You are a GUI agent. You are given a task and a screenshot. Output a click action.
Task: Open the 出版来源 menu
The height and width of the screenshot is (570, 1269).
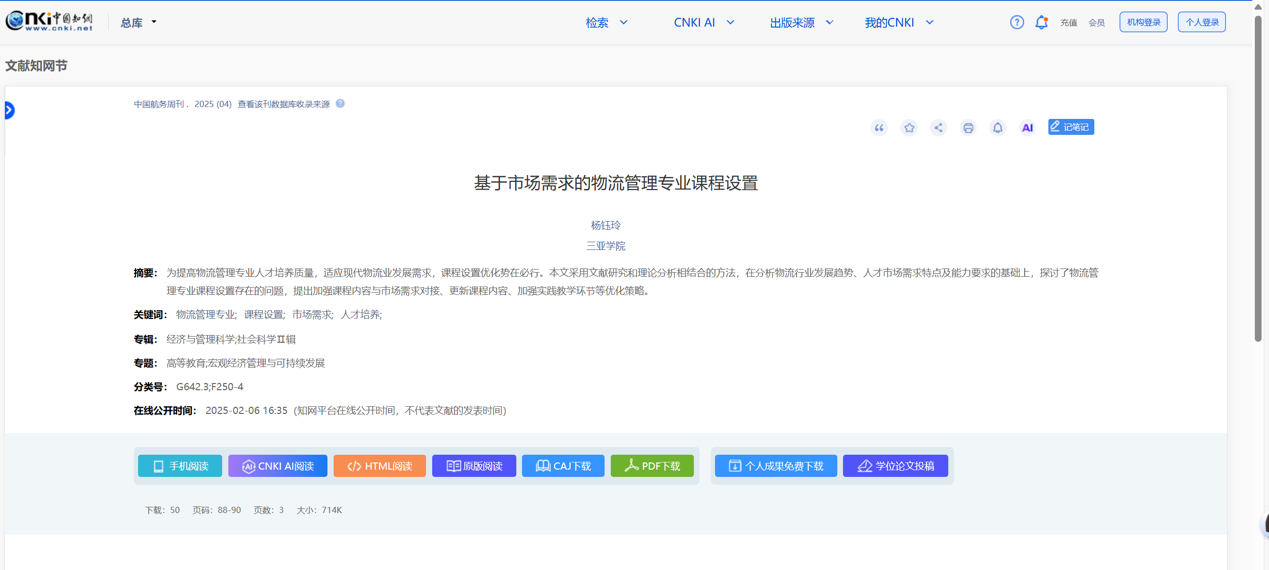tap(800, 22)
